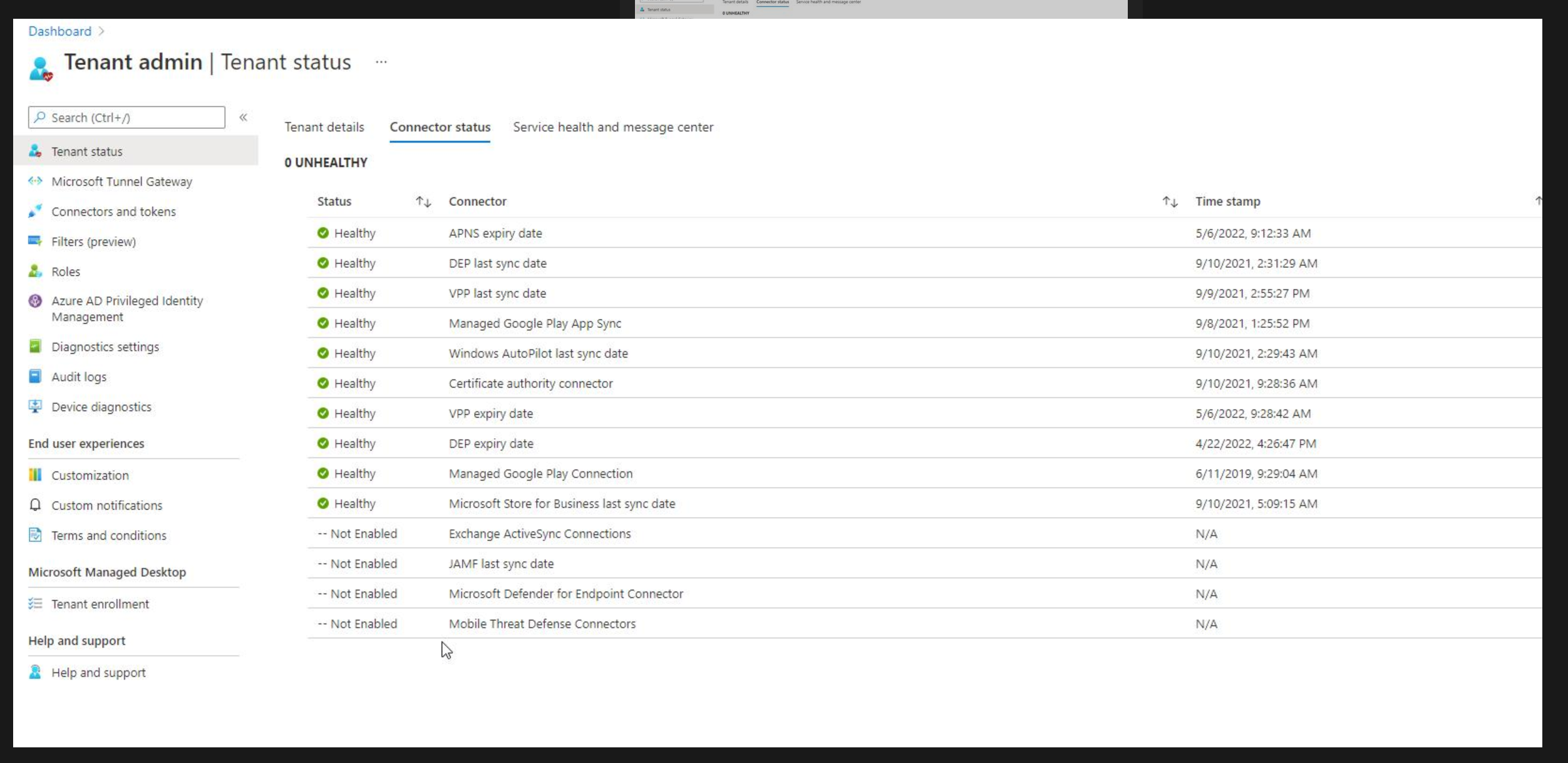
Task: Open Terms and conditions in sidebar
Action: pos(108,535)
